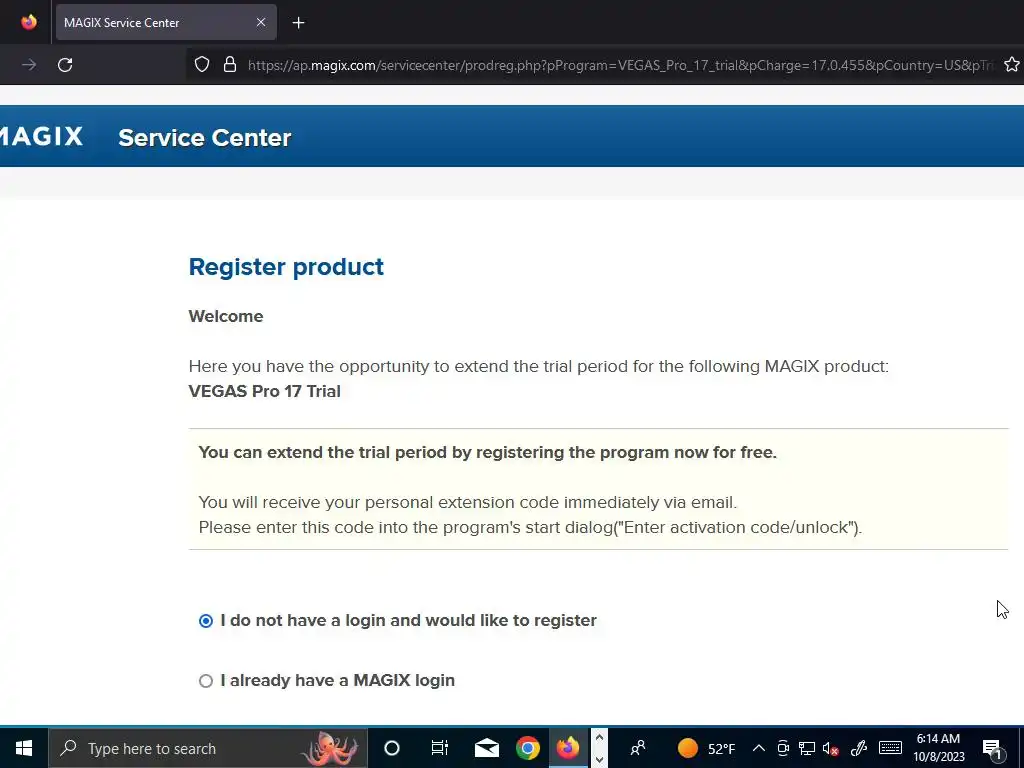Image resolution: width=1024 pixels, height=768 pixels.
Task: Click Firefox icon in taskbar
Action: (x=568, y=748)
